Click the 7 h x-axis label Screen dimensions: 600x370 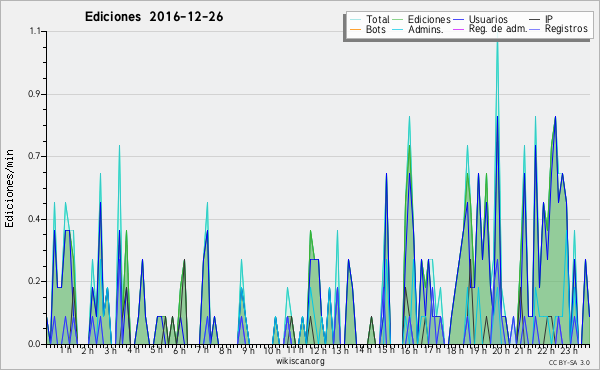point(203,350)
